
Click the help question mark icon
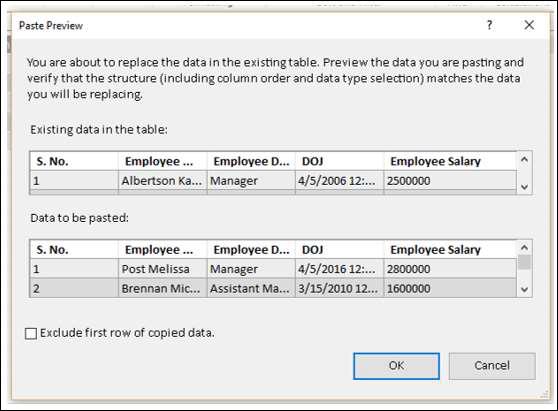coord(490,25)
